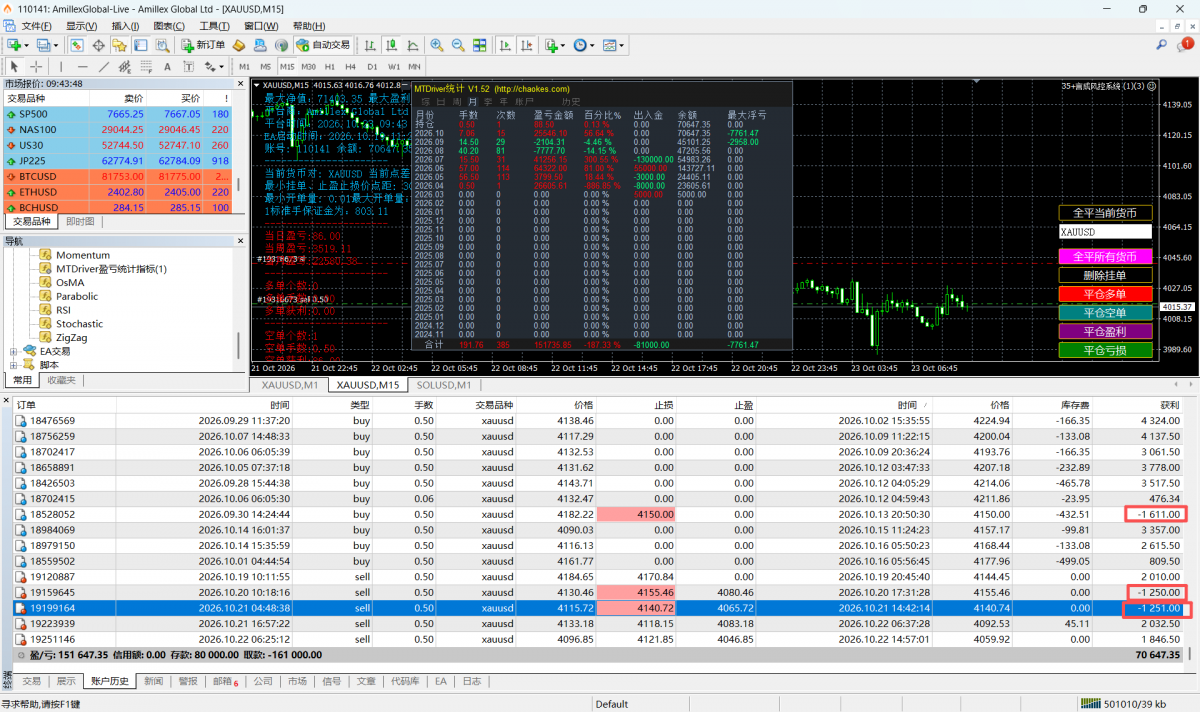Open the 文件(F) menu
Image resolution: width=1200 pixels, height=712 pixels.
37,26
